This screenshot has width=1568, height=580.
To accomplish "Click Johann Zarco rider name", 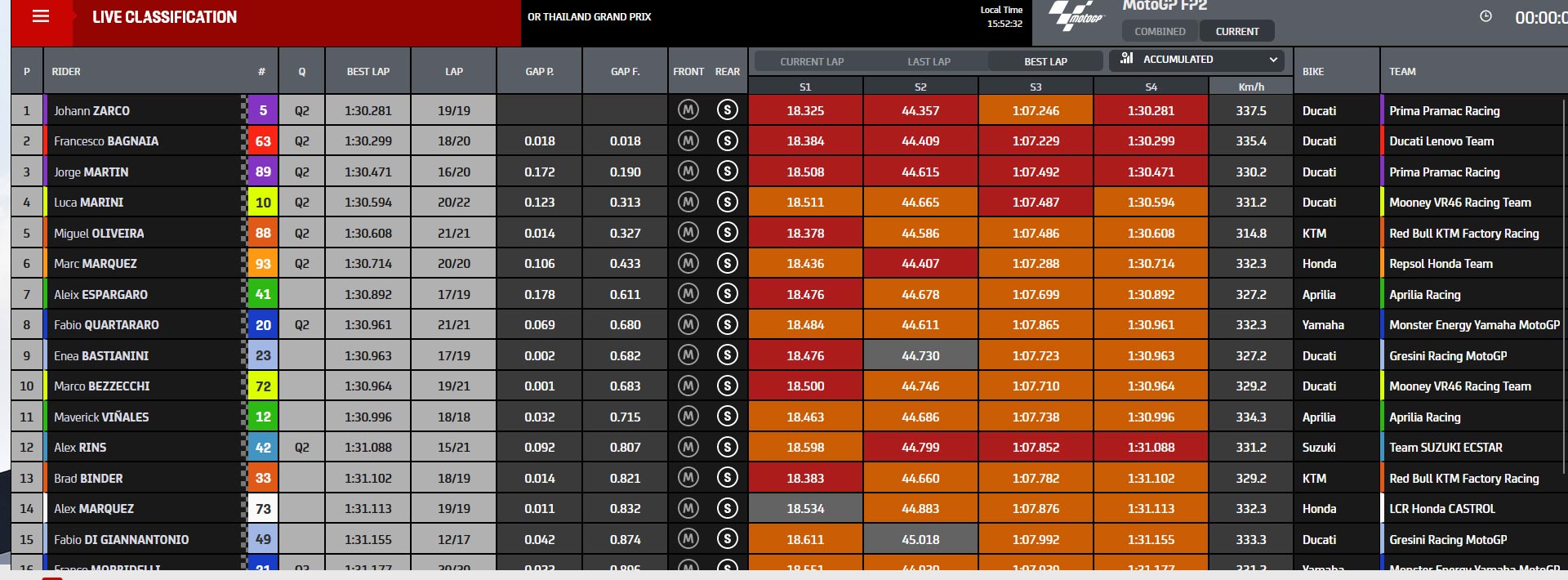I will [x=91, y=110].
